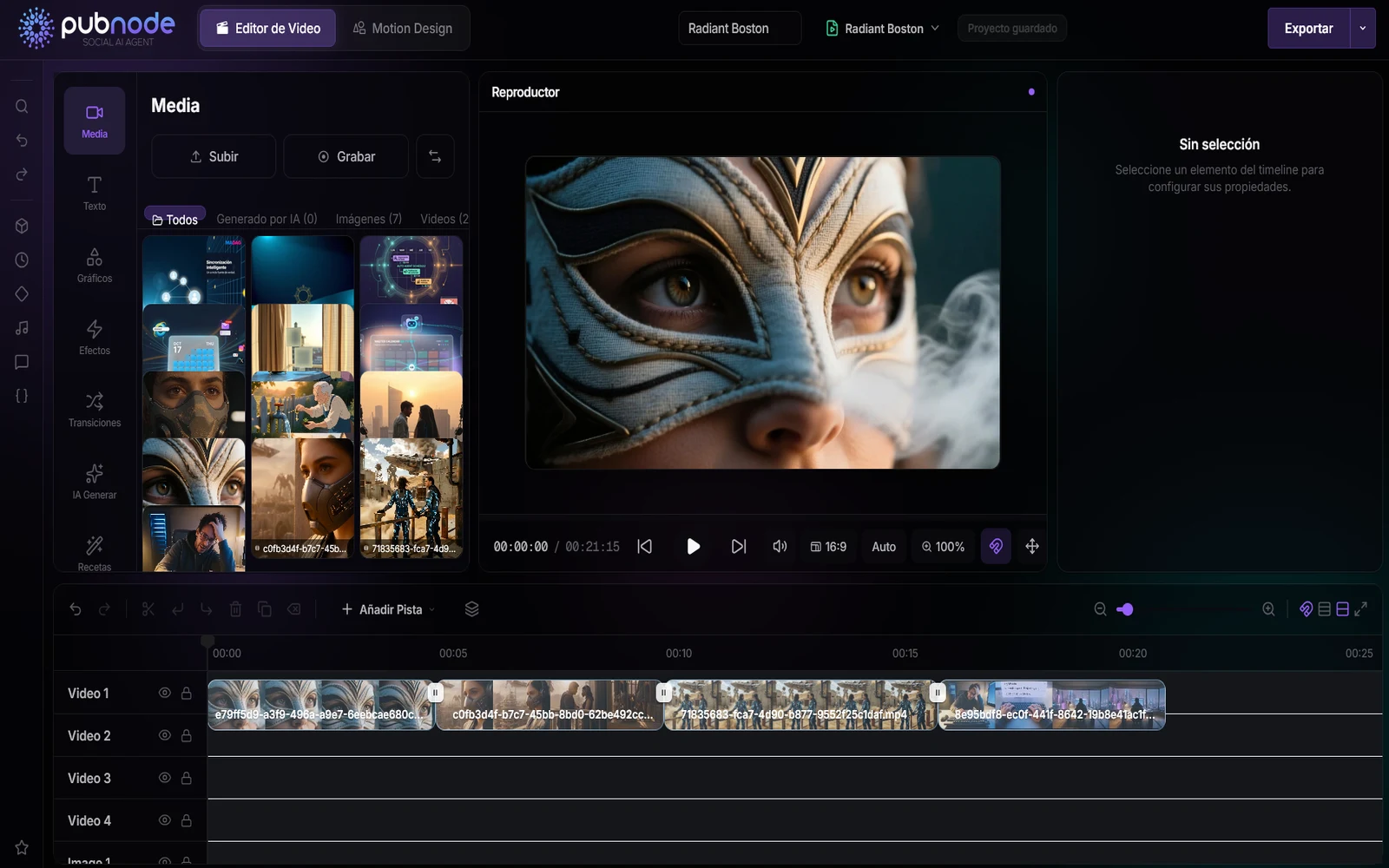Play the video in the Reproductor
The height and width of the screenshot is (868, 1389).
(x=693, y=546)
